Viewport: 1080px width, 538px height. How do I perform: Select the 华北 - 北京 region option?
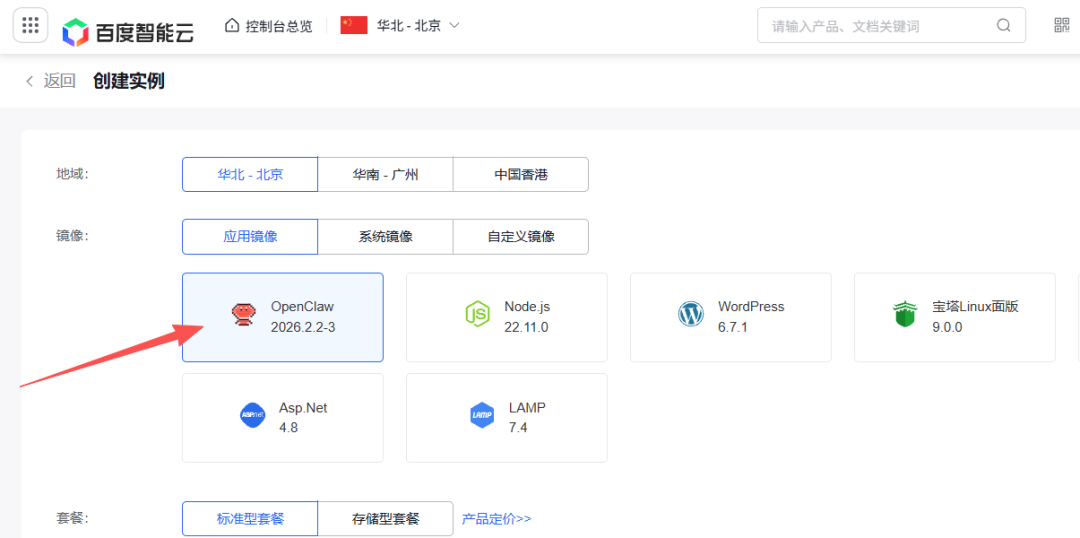(250, 174)
